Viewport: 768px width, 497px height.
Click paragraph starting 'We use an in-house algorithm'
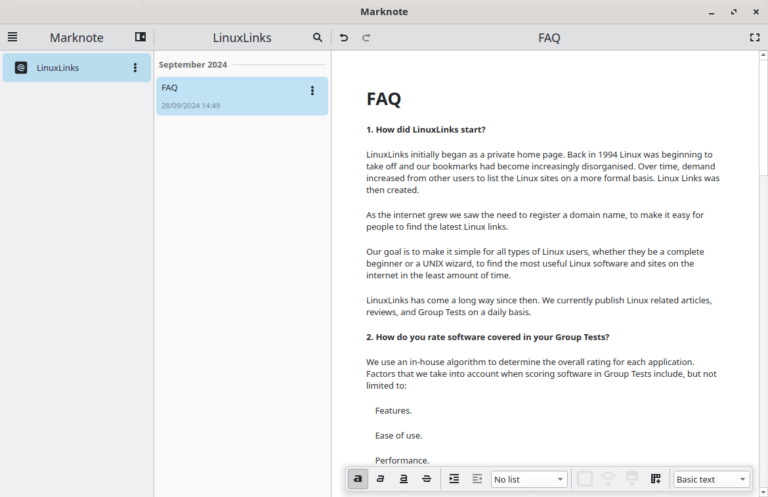pos(541,374)
